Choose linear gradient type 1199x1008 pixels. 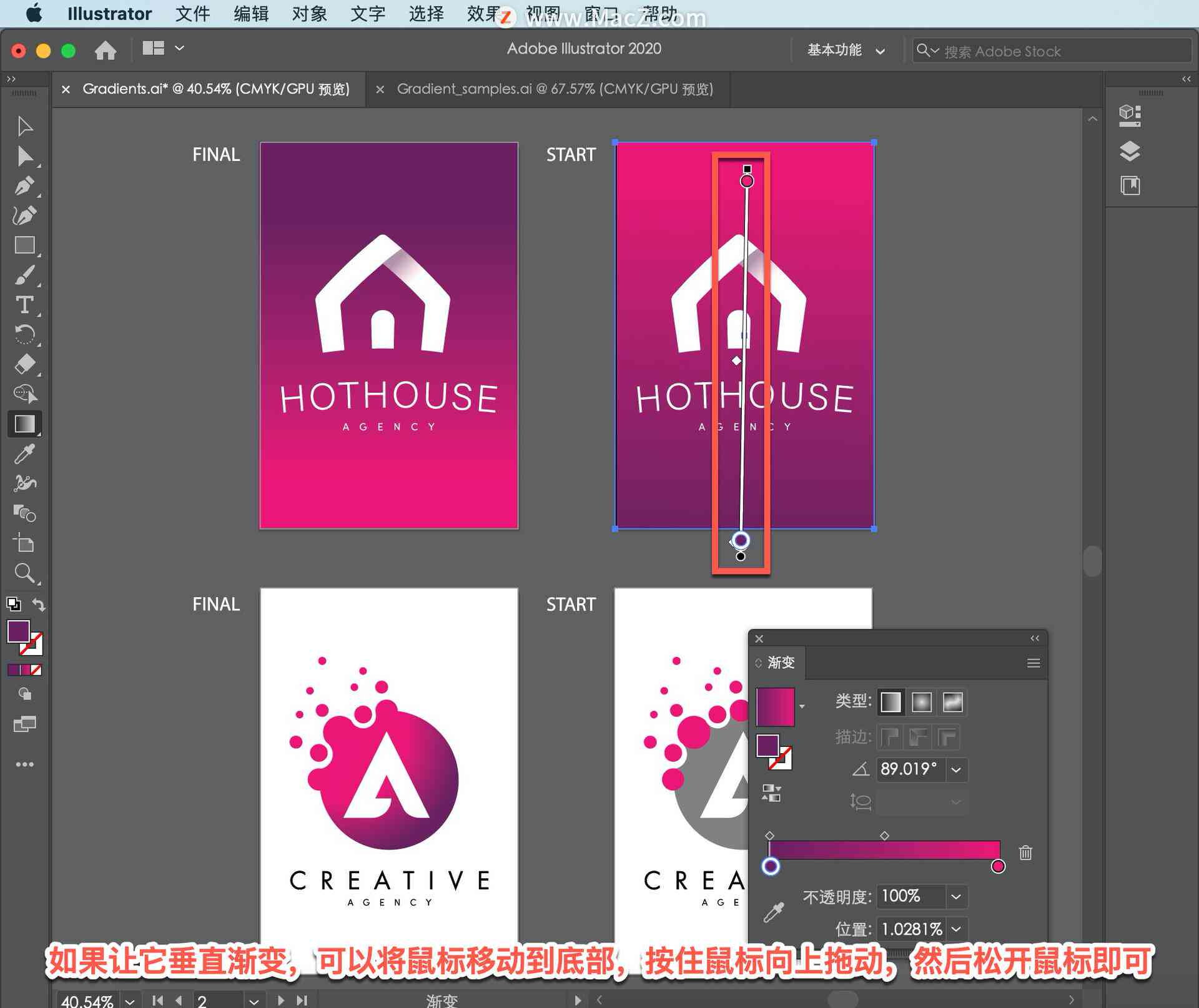(x=891, y=702)
